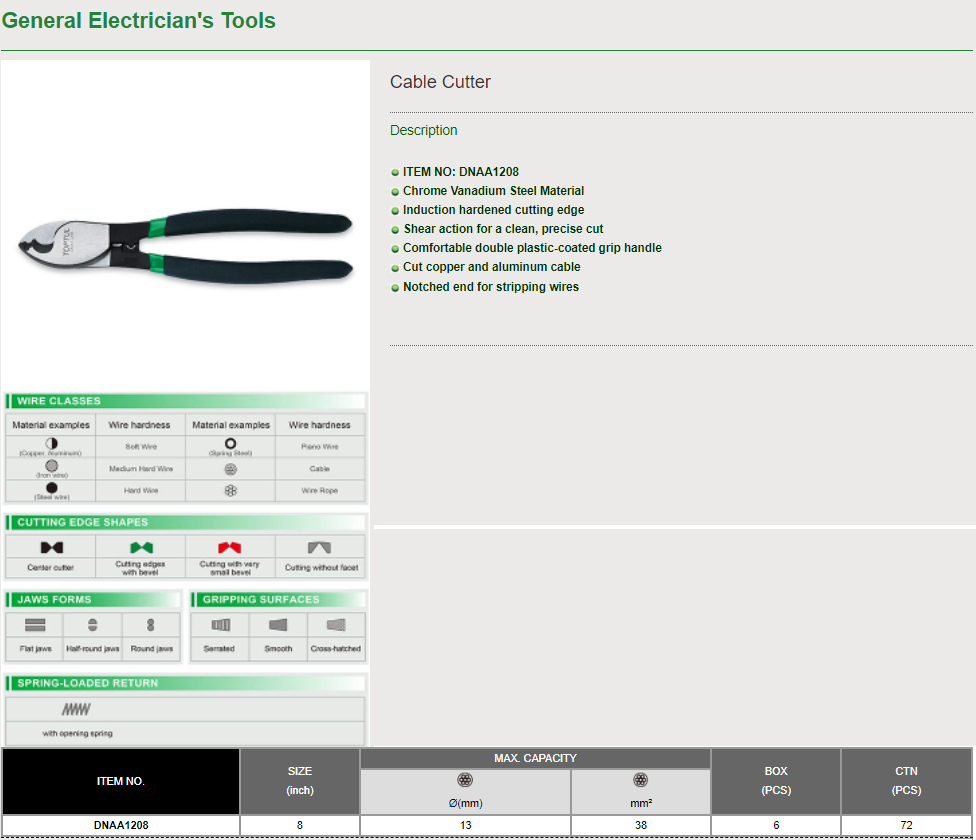Viewport: 976px width, 840px height.
Task: Click the opening spring coil icon
Action: (76, 709)
